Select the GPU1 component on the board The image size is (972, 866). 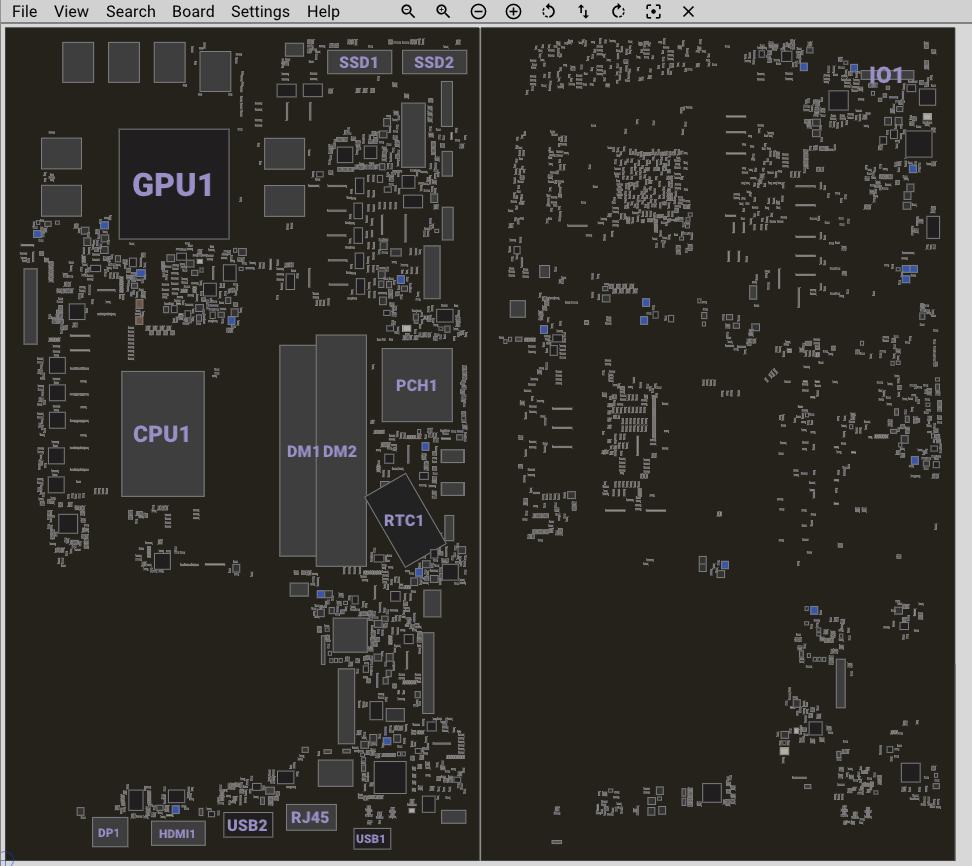click(x=174, y=184)
